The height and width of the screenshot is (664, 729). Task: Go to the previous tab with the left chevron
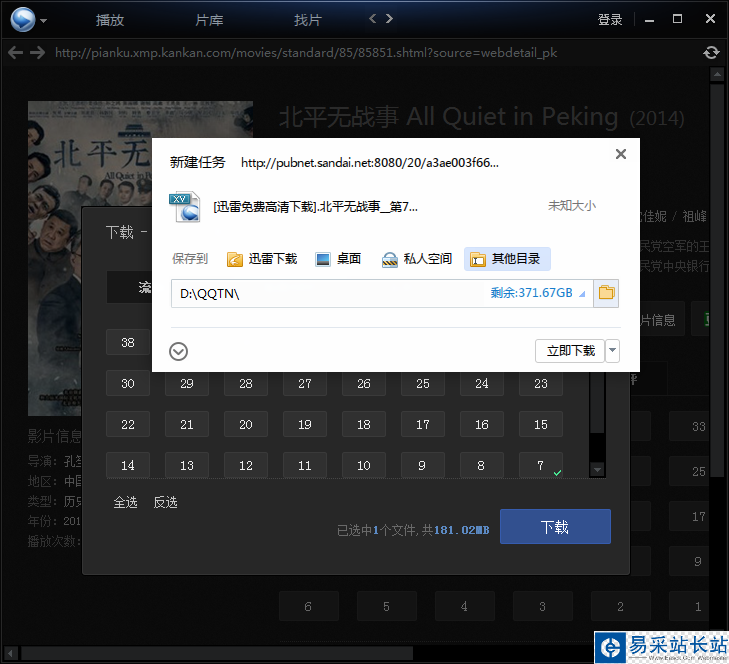[372, 19]
